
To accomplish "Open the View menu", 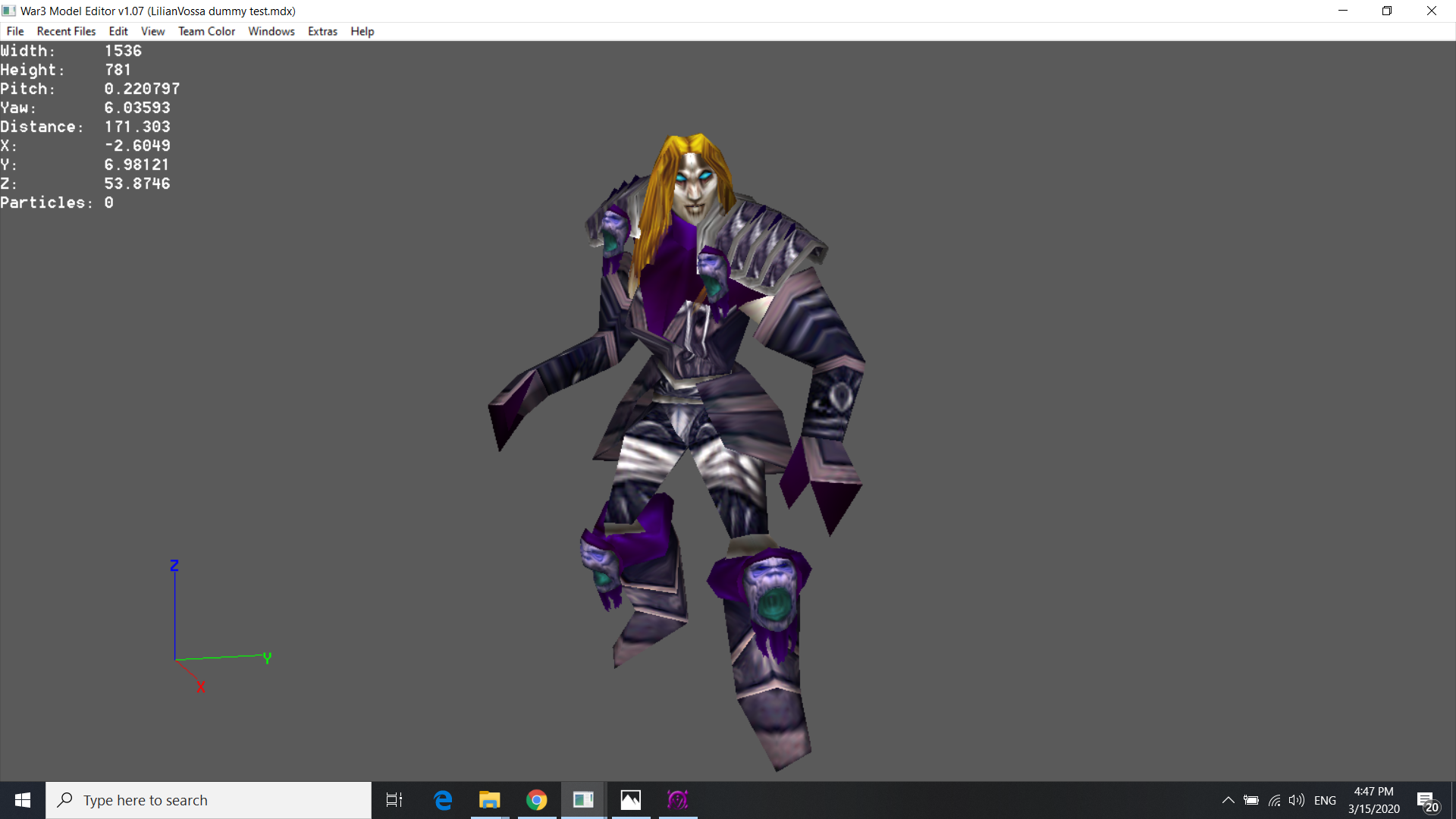I will click(152, 31).
